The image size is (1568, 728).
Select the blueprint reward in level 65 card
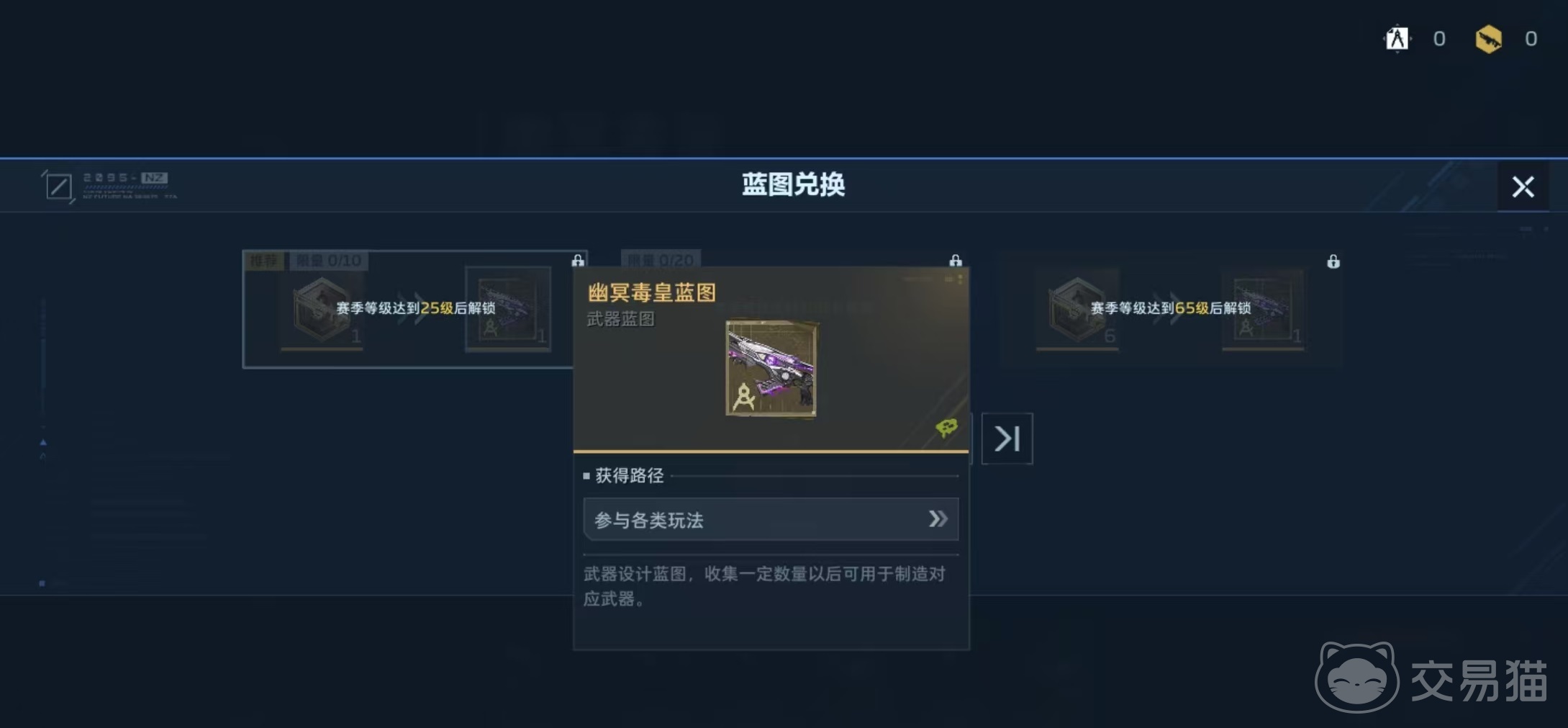coord(1264,310)
